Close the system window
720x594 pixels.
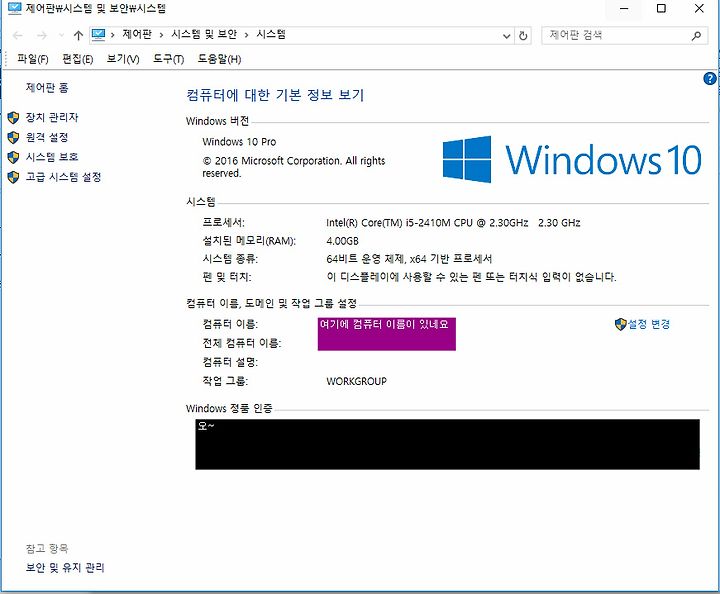click(x=699, y=8)
